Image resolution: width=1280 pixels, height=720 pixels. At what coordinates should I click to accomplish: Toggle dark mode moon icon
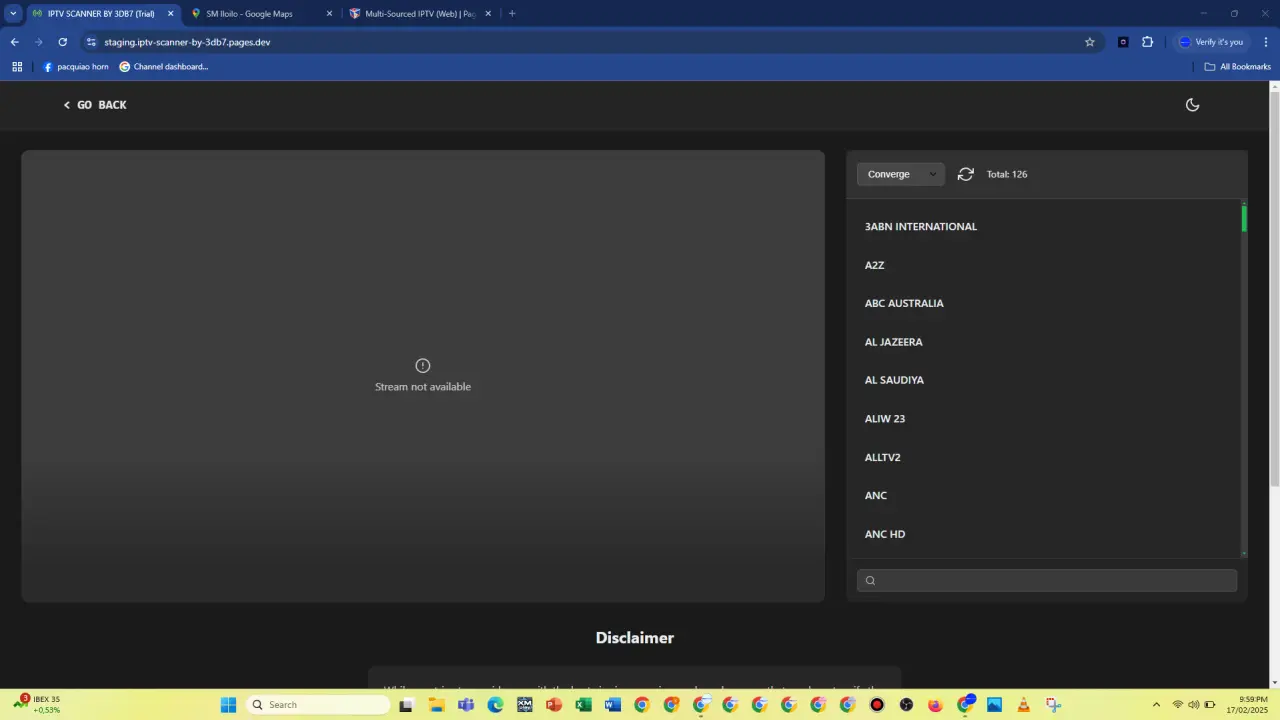click(1192, 105)
